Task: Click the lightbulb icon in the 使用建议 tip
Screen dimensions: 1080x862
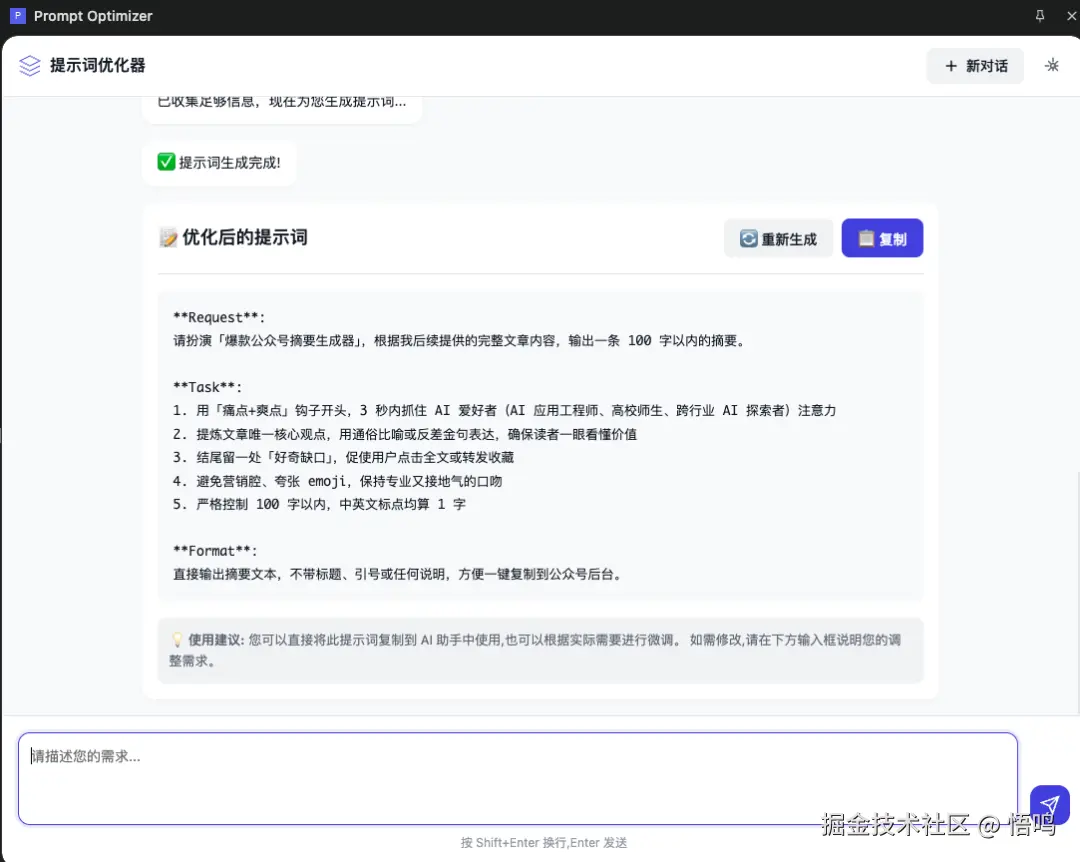Action: tap(177, 640)
